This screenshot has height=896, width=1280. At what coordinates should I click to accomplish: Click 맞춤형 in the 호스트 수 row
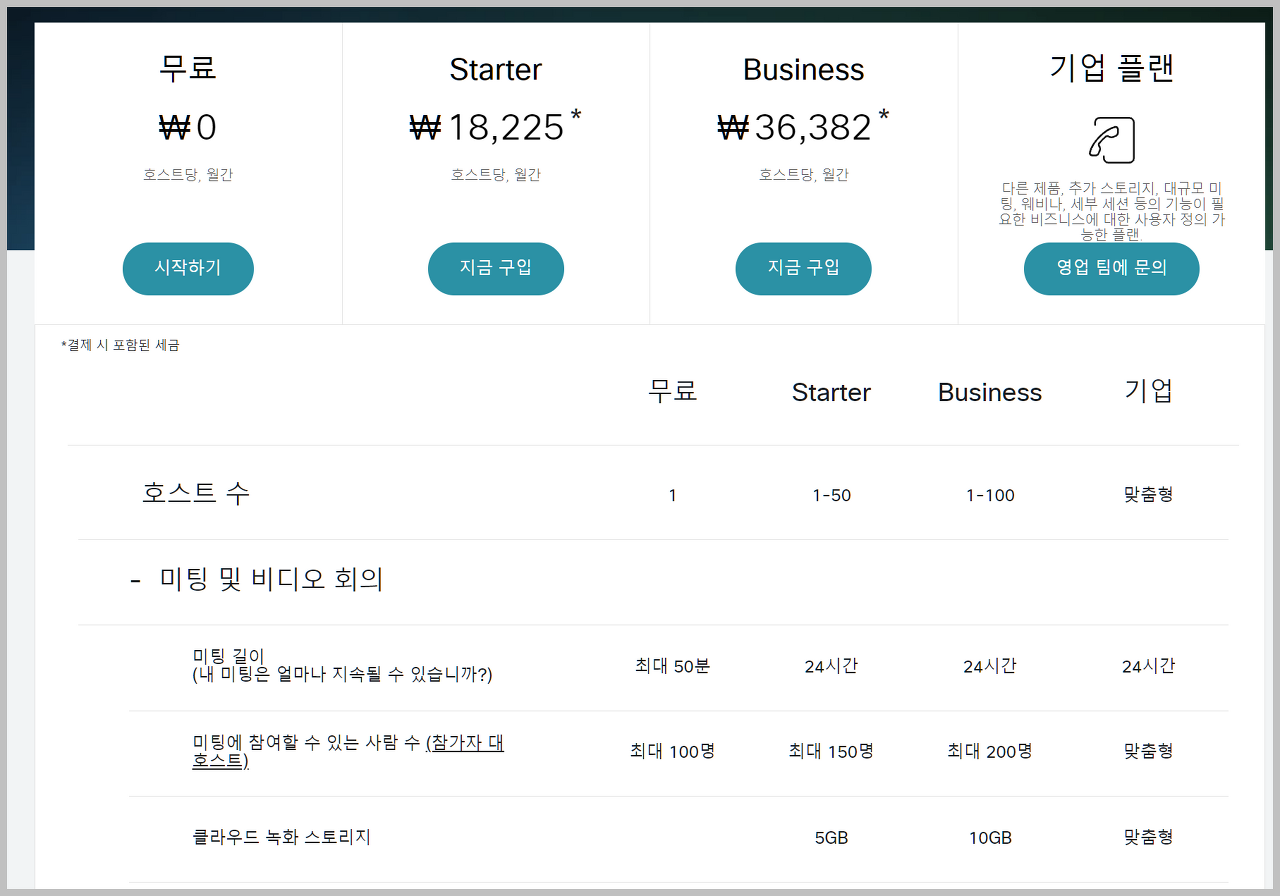coord(1148,495)
